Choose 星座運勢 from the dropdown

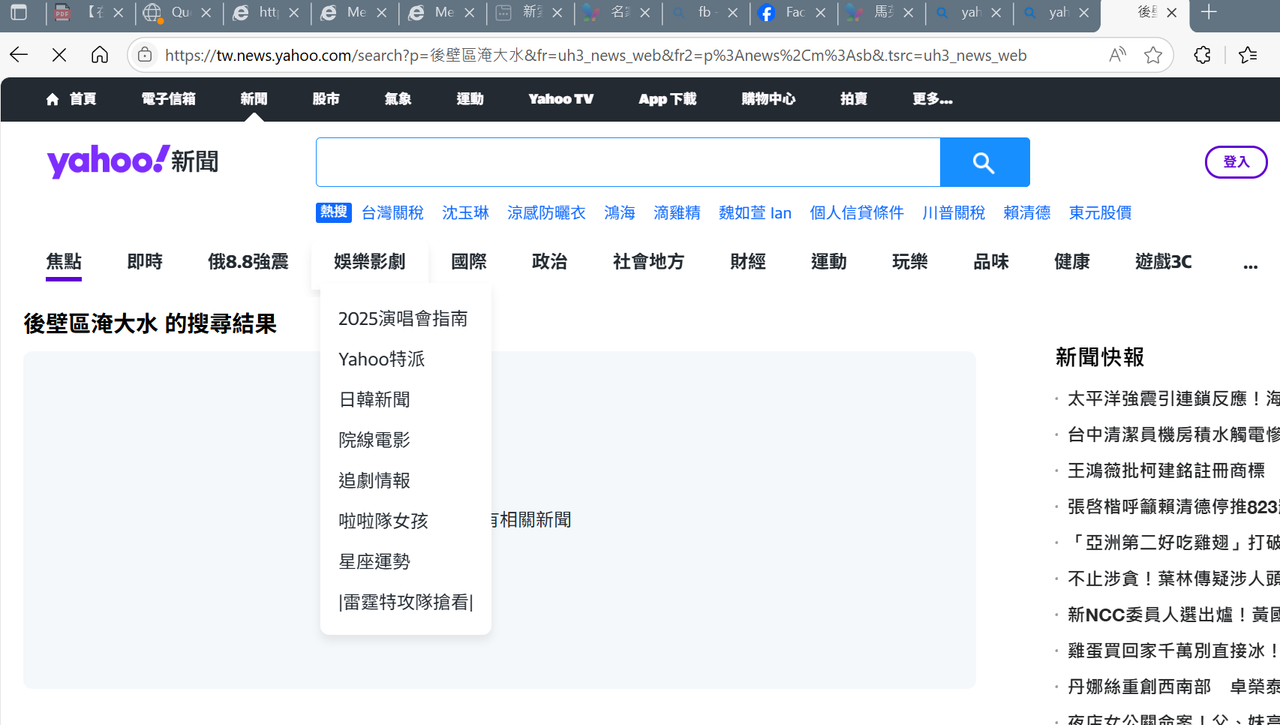[374, 562]
